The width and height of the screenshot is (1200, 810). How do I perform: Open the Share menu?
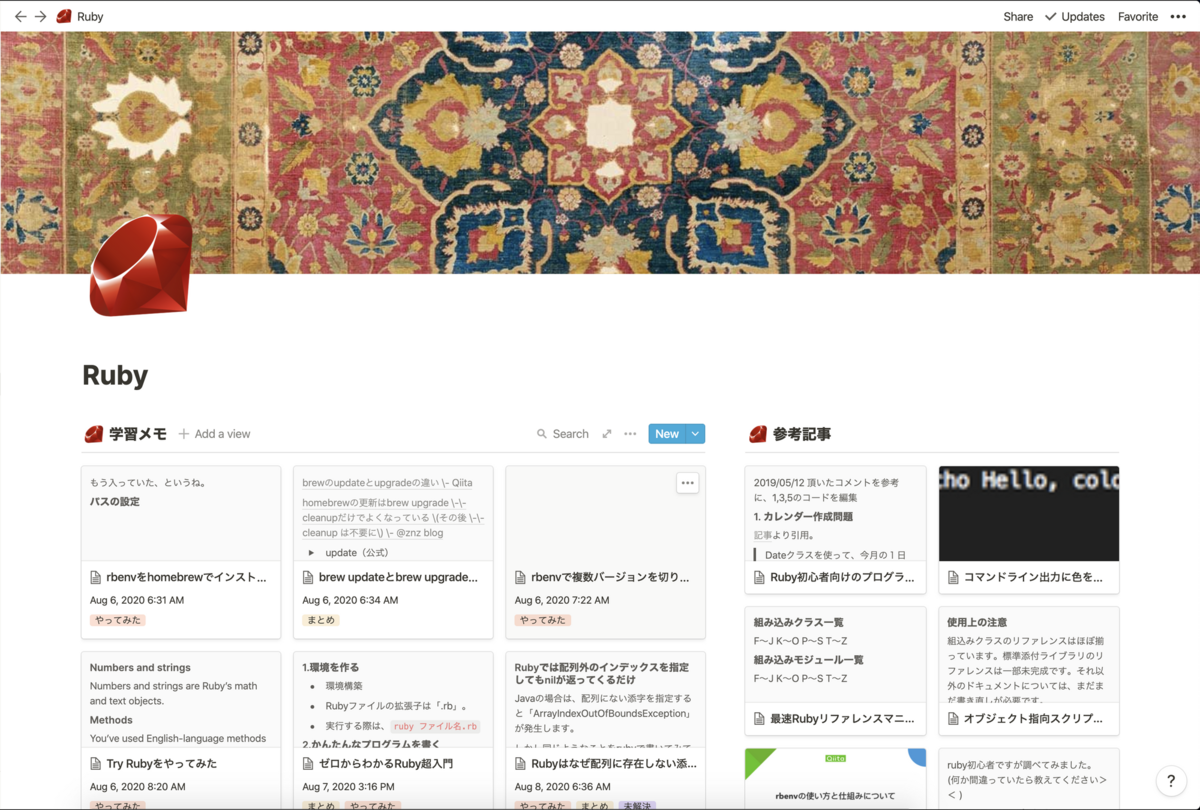(x=1018, y=16)
